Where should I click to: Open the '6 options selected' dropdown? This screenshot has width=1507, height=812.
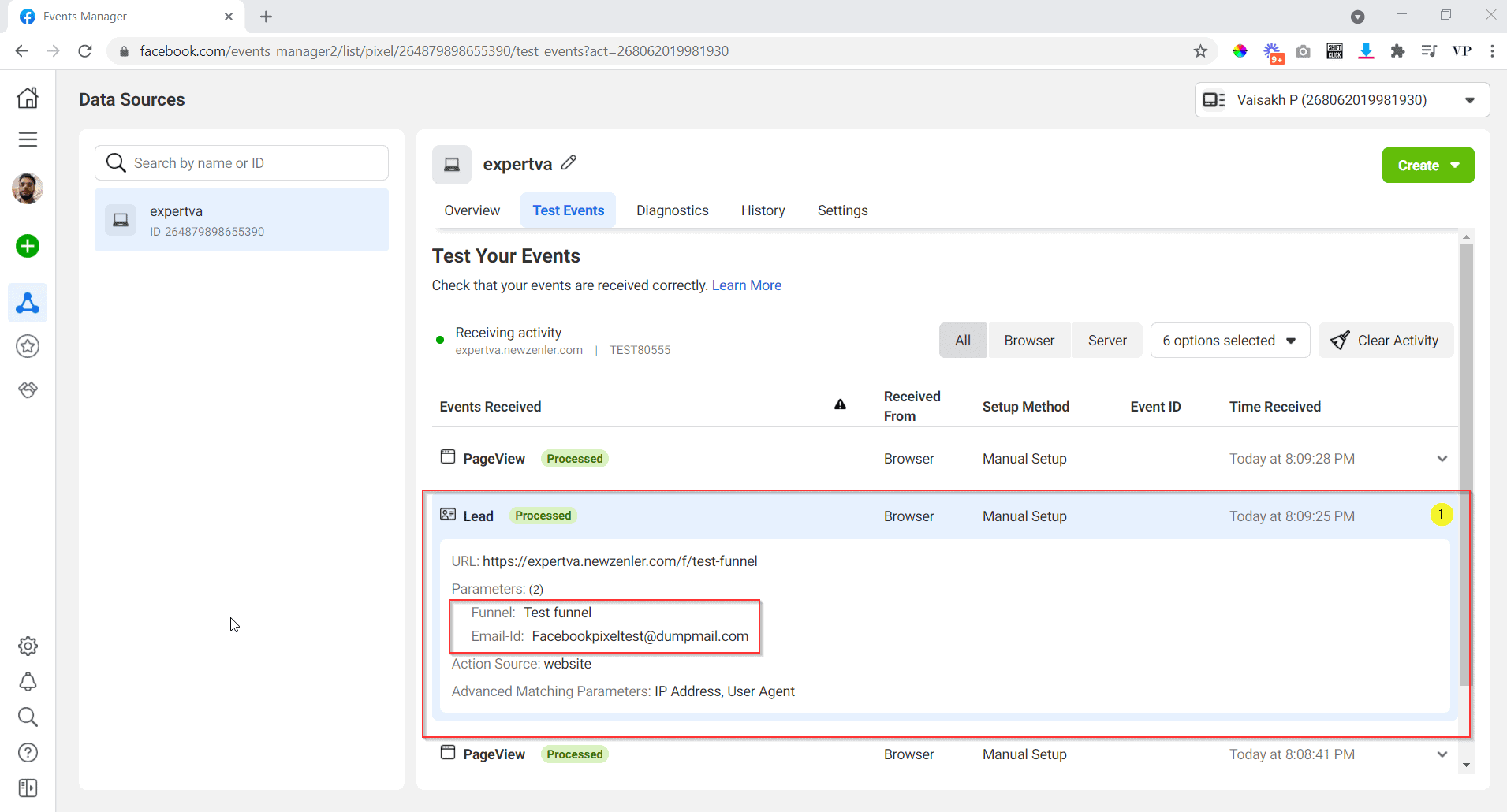(x=1229, y=340)
